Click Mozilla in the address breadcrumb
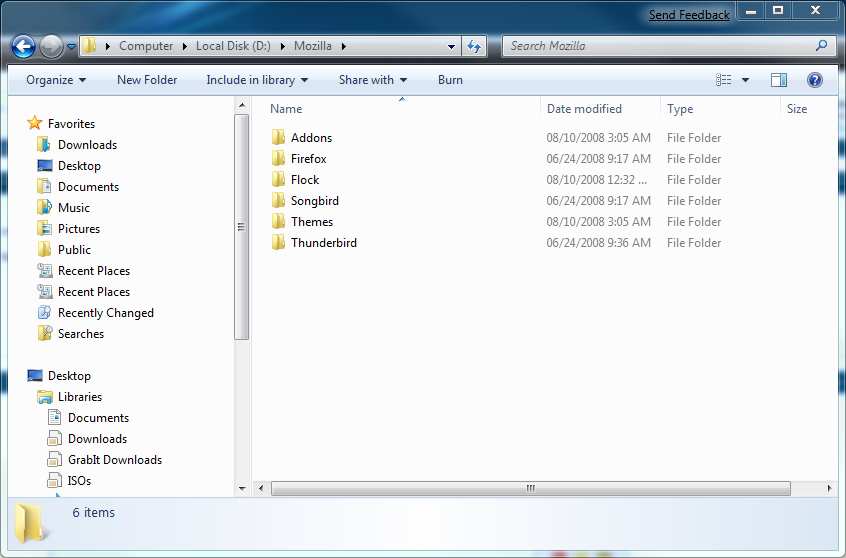 [x=312, y=46]
